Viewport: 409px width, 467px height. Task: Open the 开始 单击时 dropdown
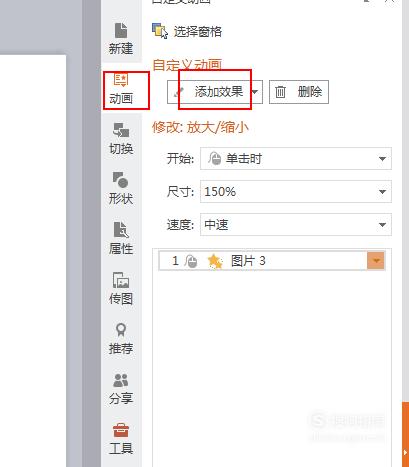coord(296,159)
